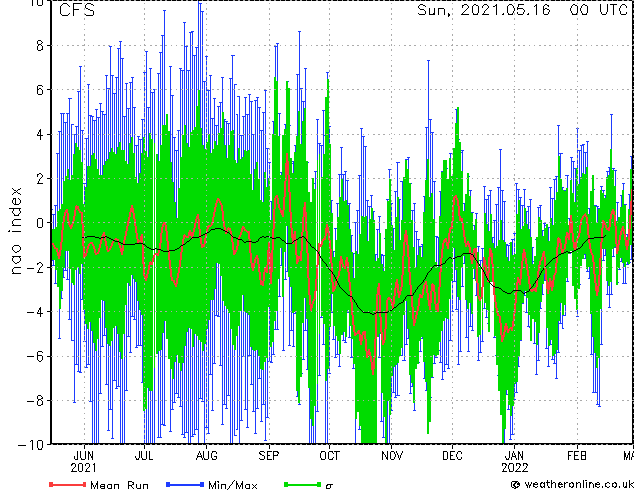Screen dimensions: 634x490
Task: Select the date text Sun, 2021.05.16
Action: [484, 10]
